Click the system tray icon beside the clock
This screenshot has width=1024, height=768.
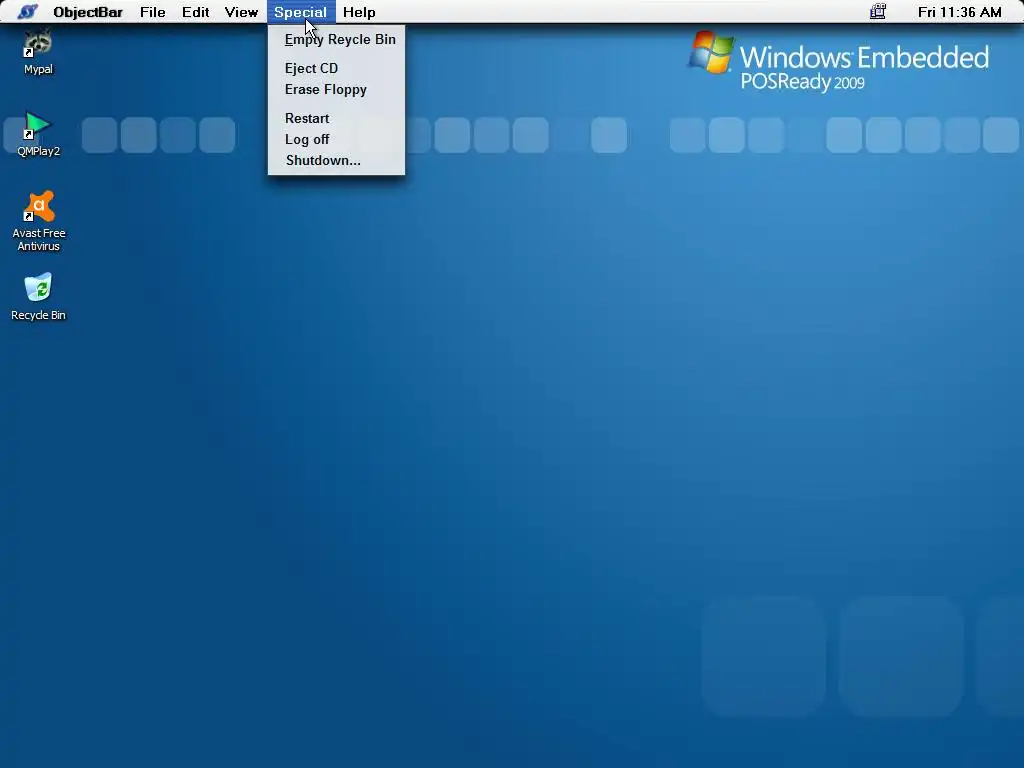pyautogui.click(x=878, y=12)
